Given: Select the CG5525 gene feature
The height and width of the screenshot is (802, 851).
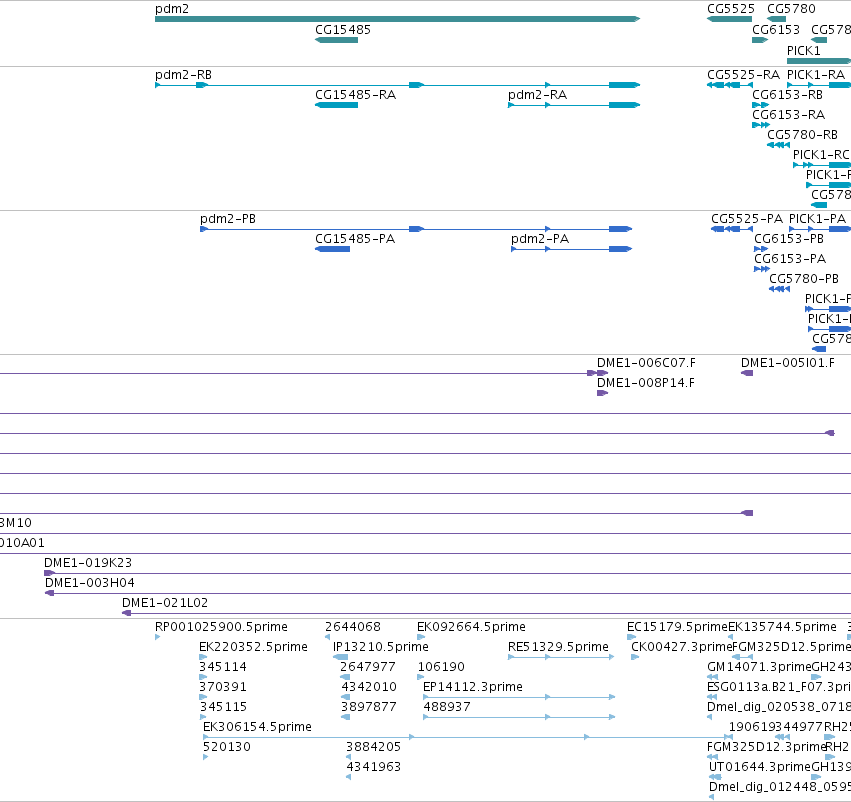Looking at the screenshot, I should click(729, 19).
